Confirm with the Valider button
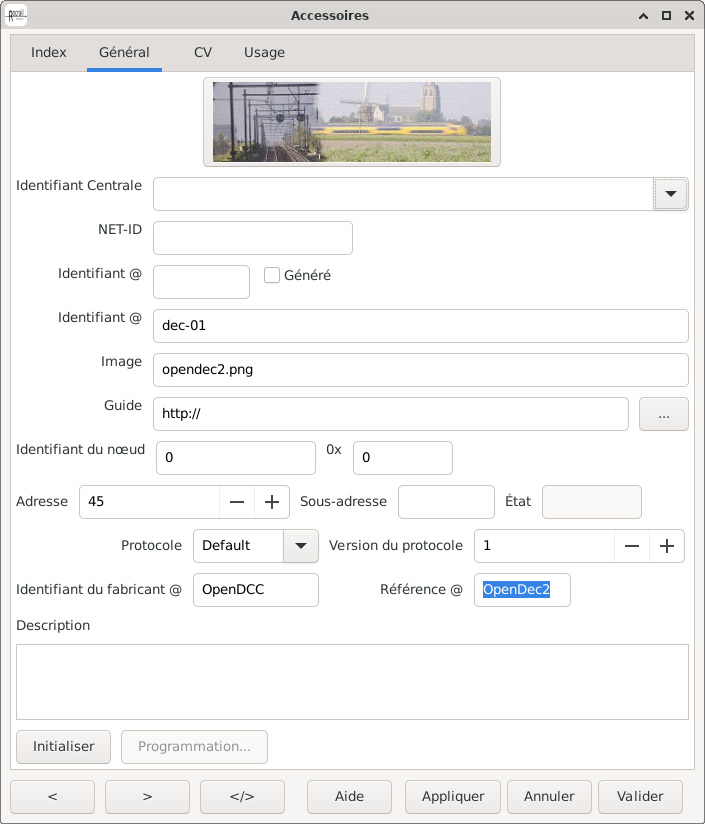This screenshot has height=824, width=705. [640, 797]
